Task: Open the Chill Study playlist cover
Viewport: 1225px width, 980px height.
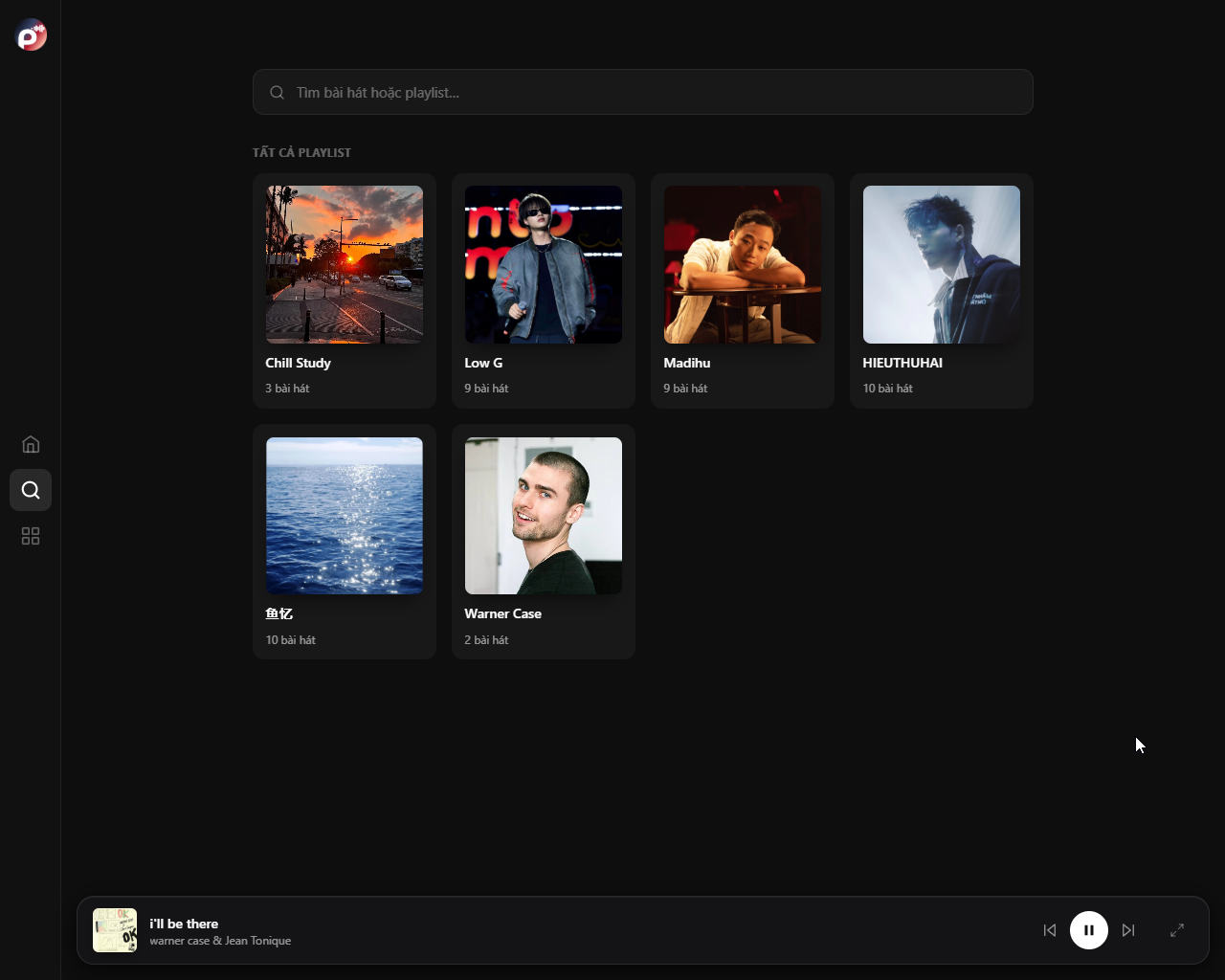Action: [x=345, y=264]
